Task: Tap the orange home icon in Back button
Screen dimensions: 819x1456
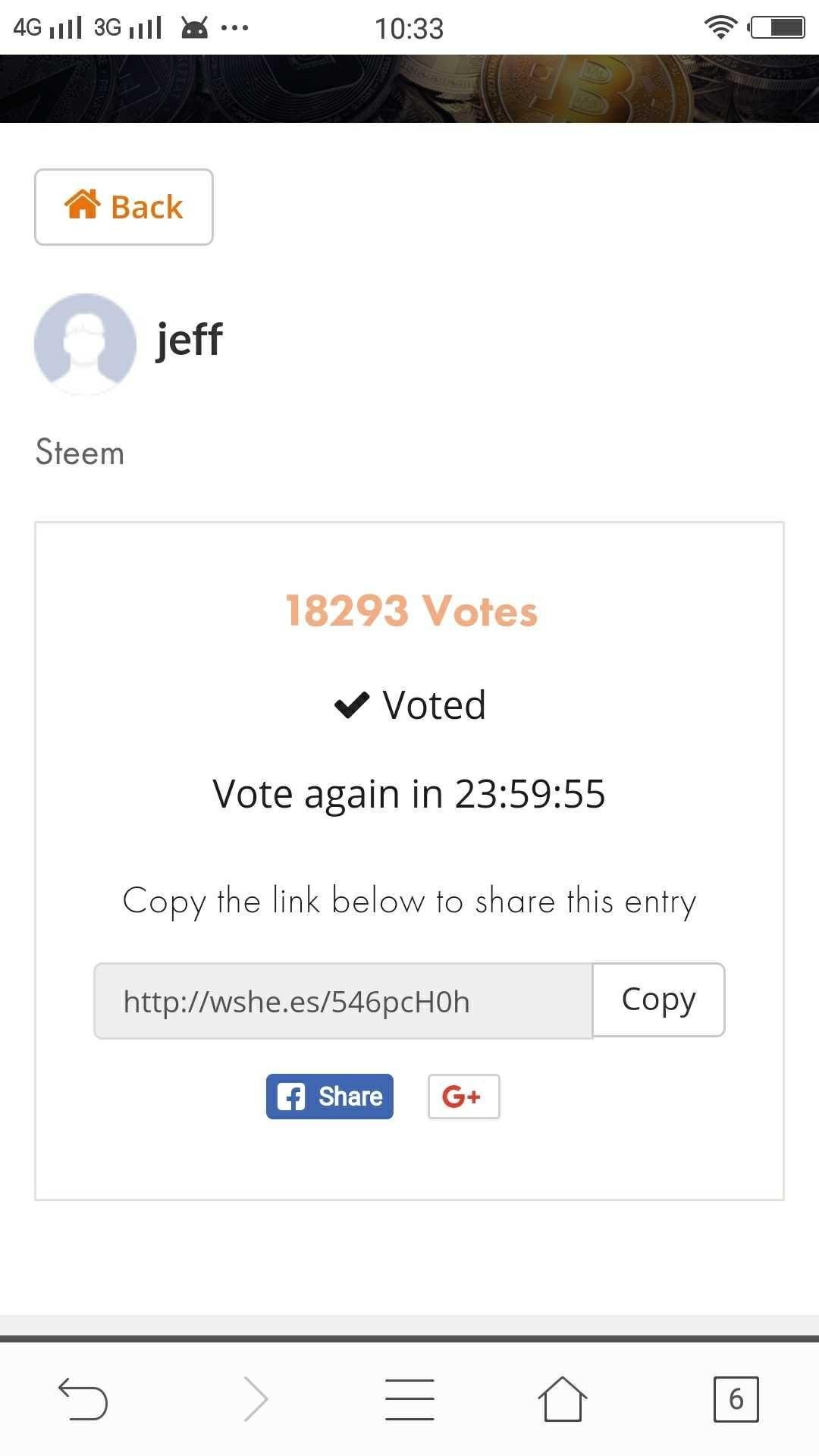Action: [x=83, y=204]
